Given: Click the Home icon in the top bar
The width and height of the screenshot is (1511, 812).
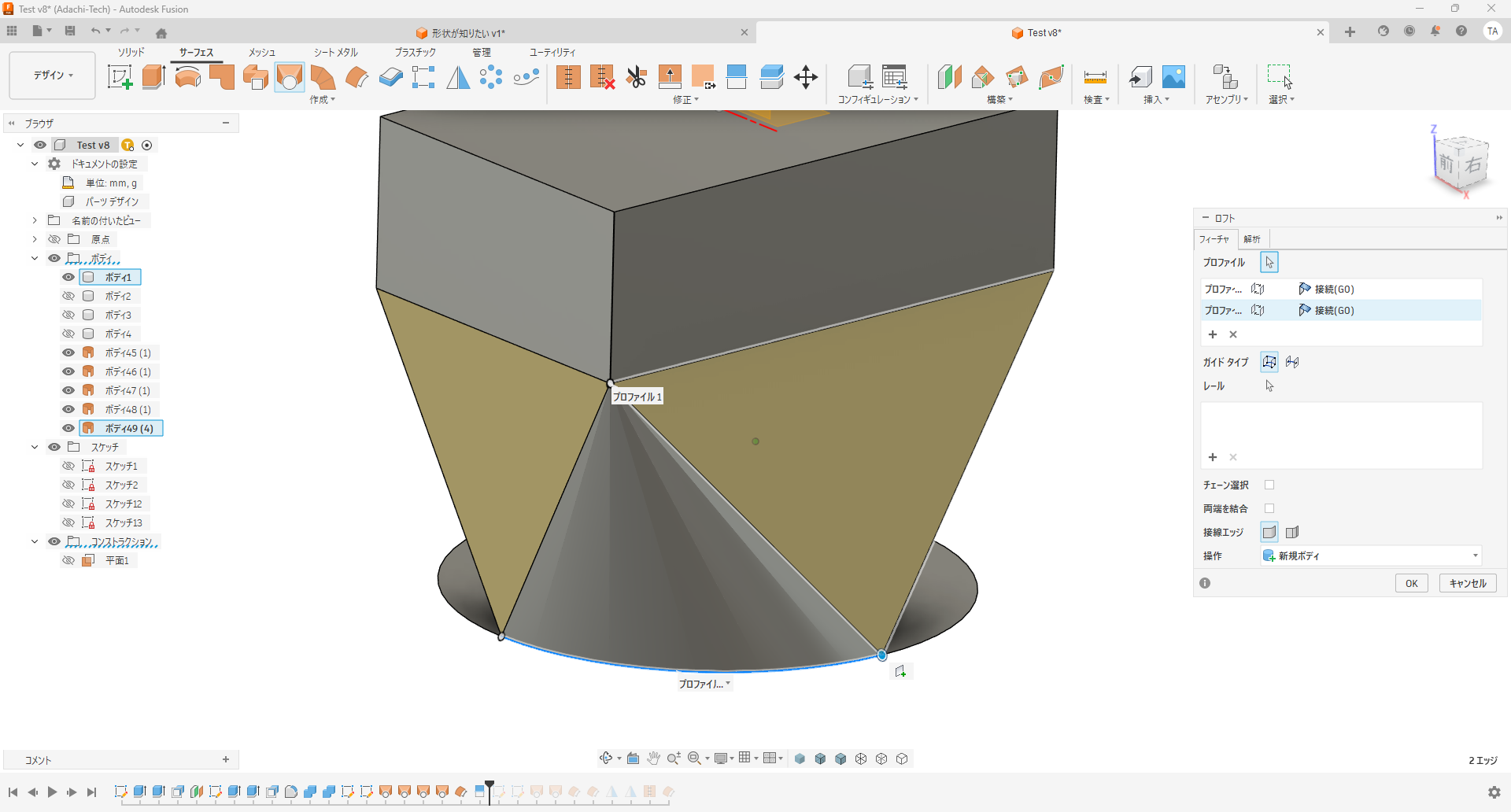Looking at the screenshot, I should point(161,33).
